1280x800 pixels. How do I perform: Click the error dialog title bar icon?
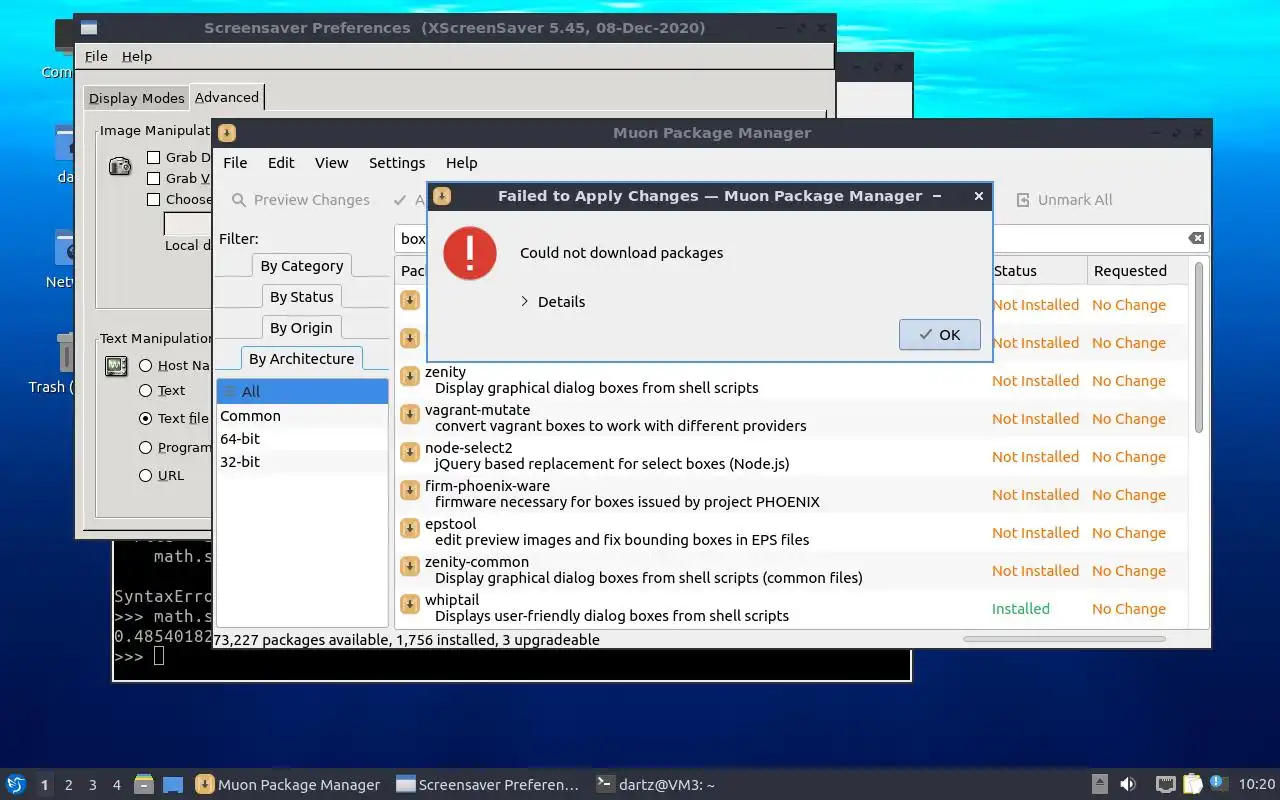tap(442, 196)
